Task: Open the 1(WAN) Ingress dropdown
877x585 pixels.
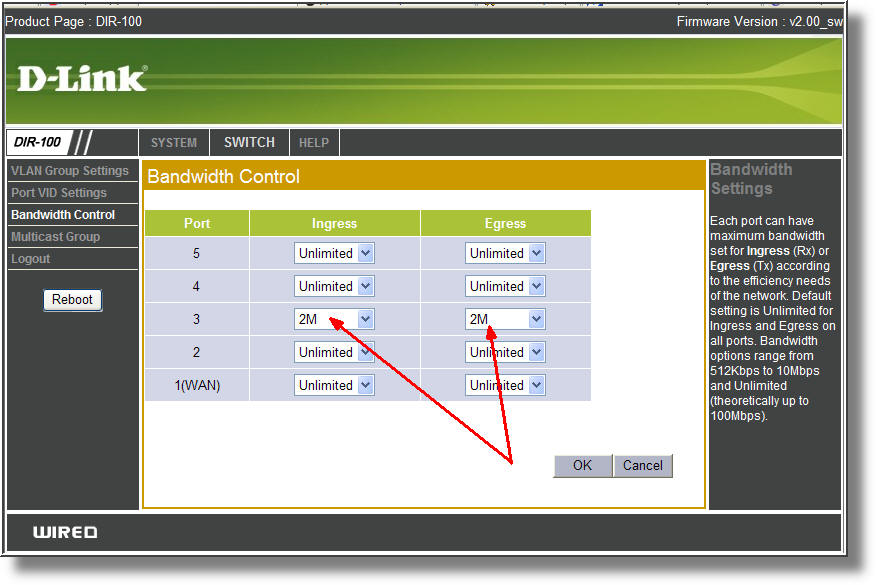Action: point(334,385)
